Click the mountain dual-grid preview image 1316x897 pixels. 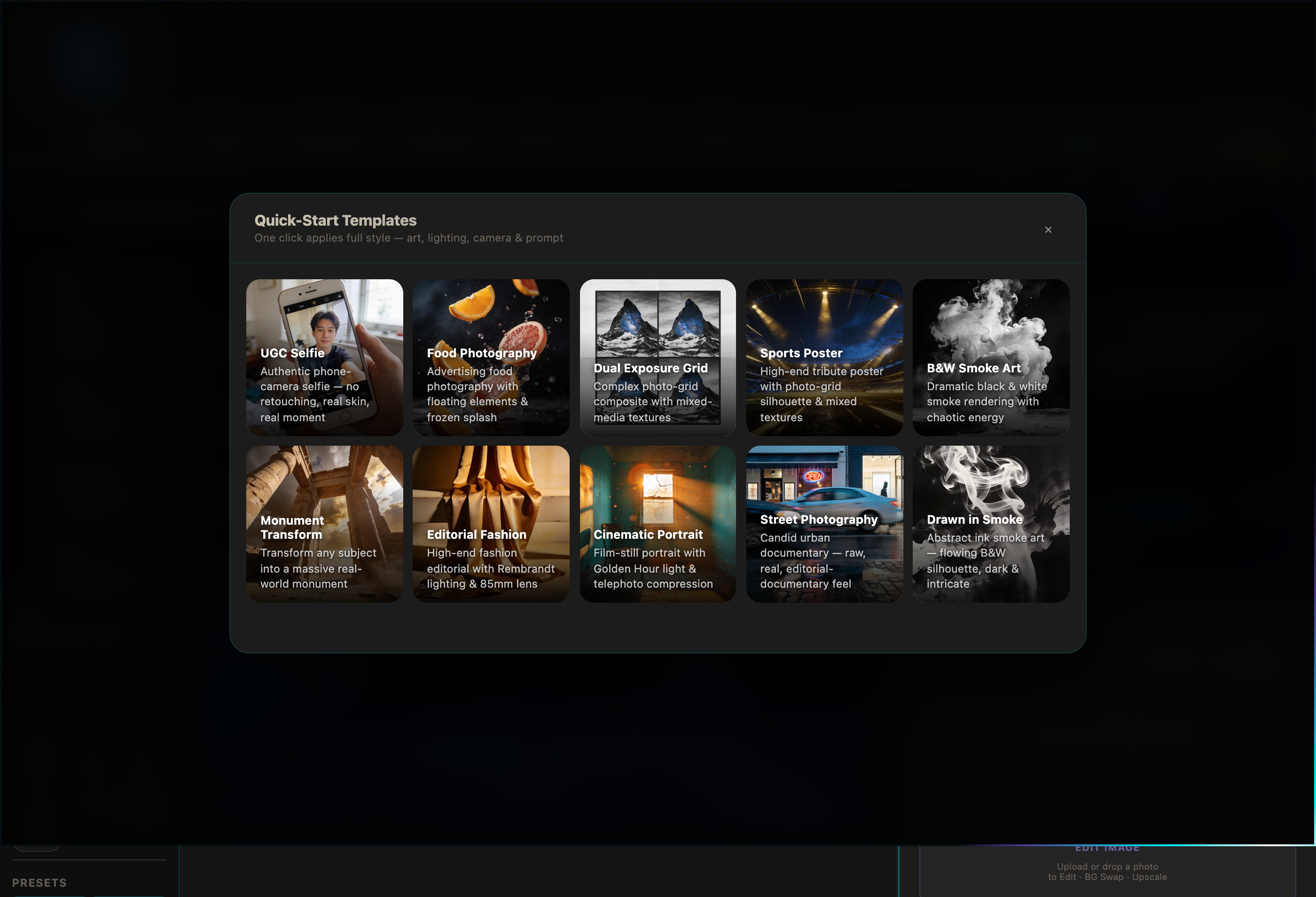657,317
